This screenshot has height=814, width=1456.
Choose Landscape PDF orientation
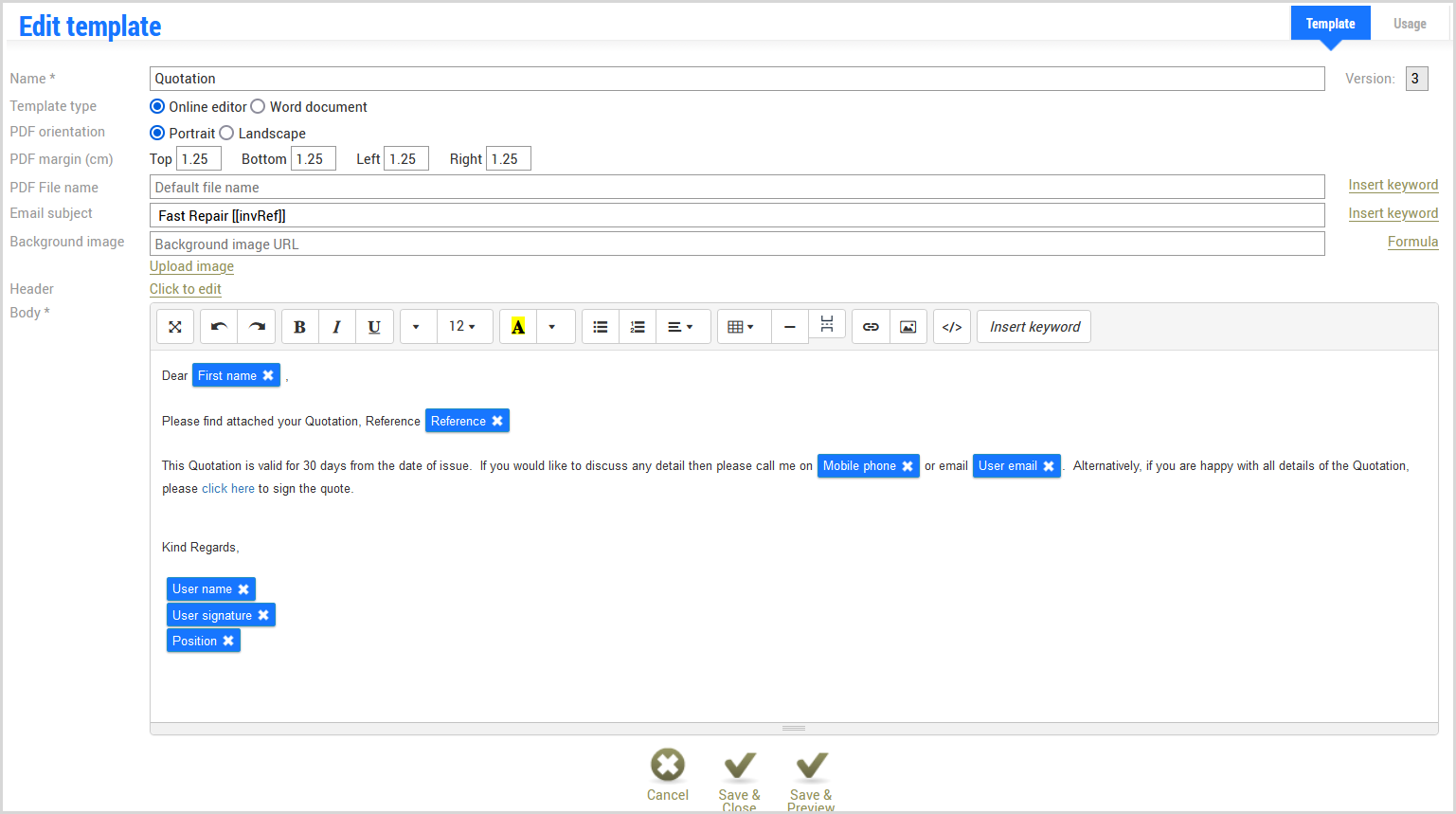(x=226, y=133)
